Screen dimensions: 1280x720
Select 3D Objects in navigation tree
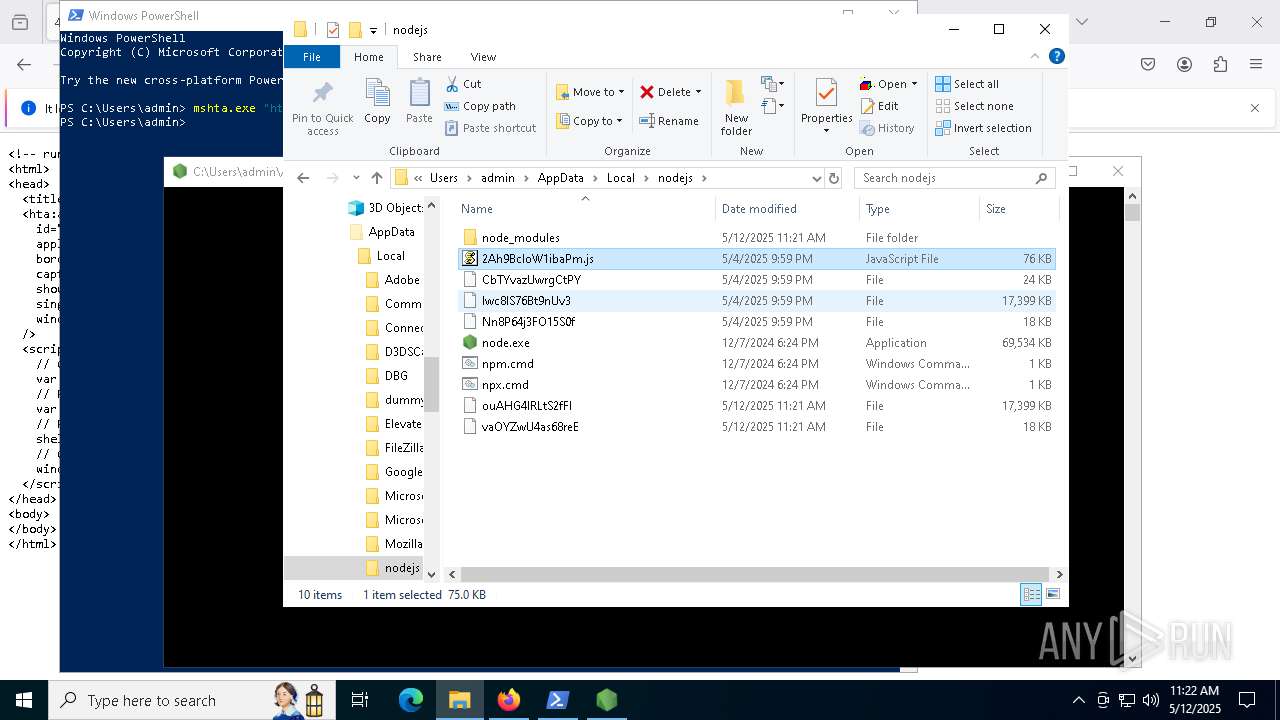coord(385,208)
